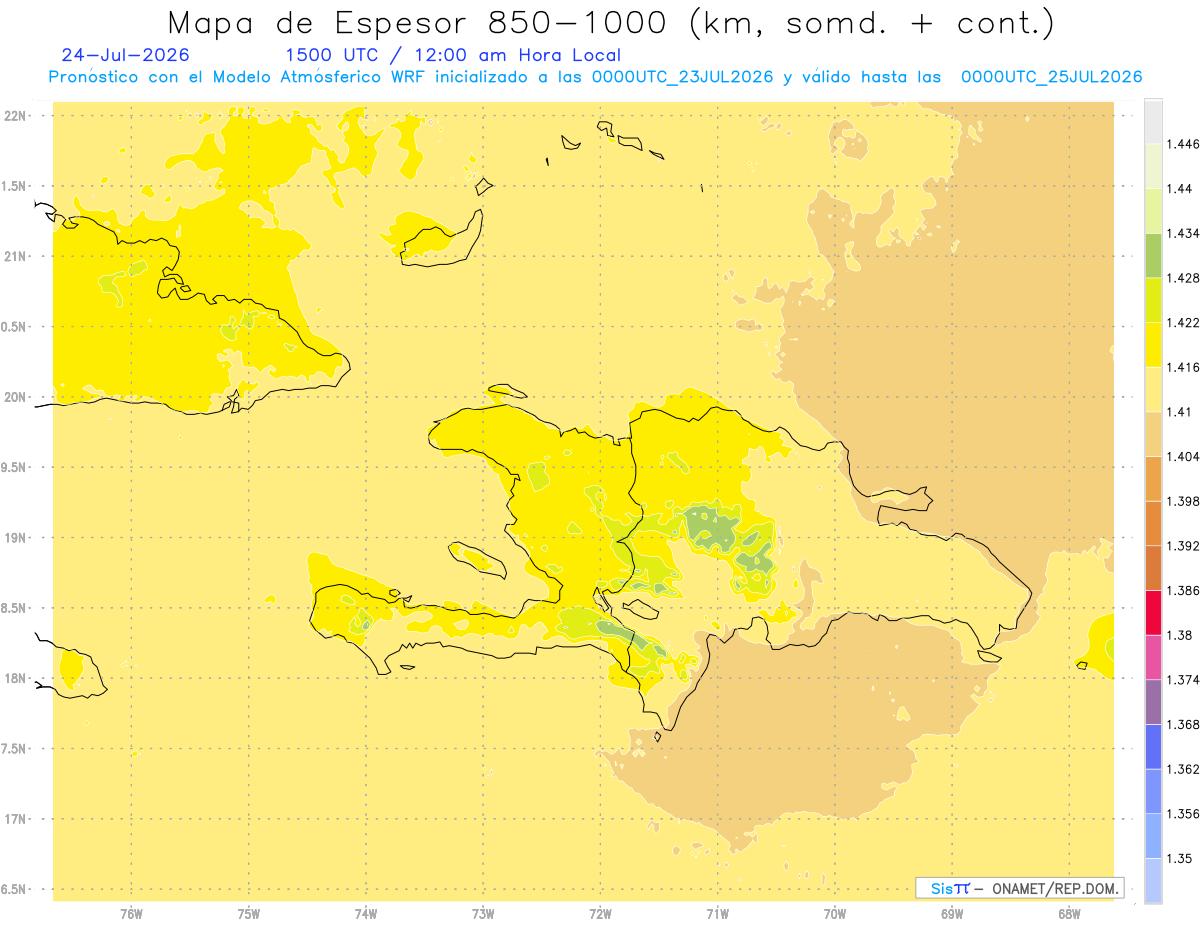1200x927 pixels.
Task: Click the colorbar value '1.416'
Action: (1183, 368)
